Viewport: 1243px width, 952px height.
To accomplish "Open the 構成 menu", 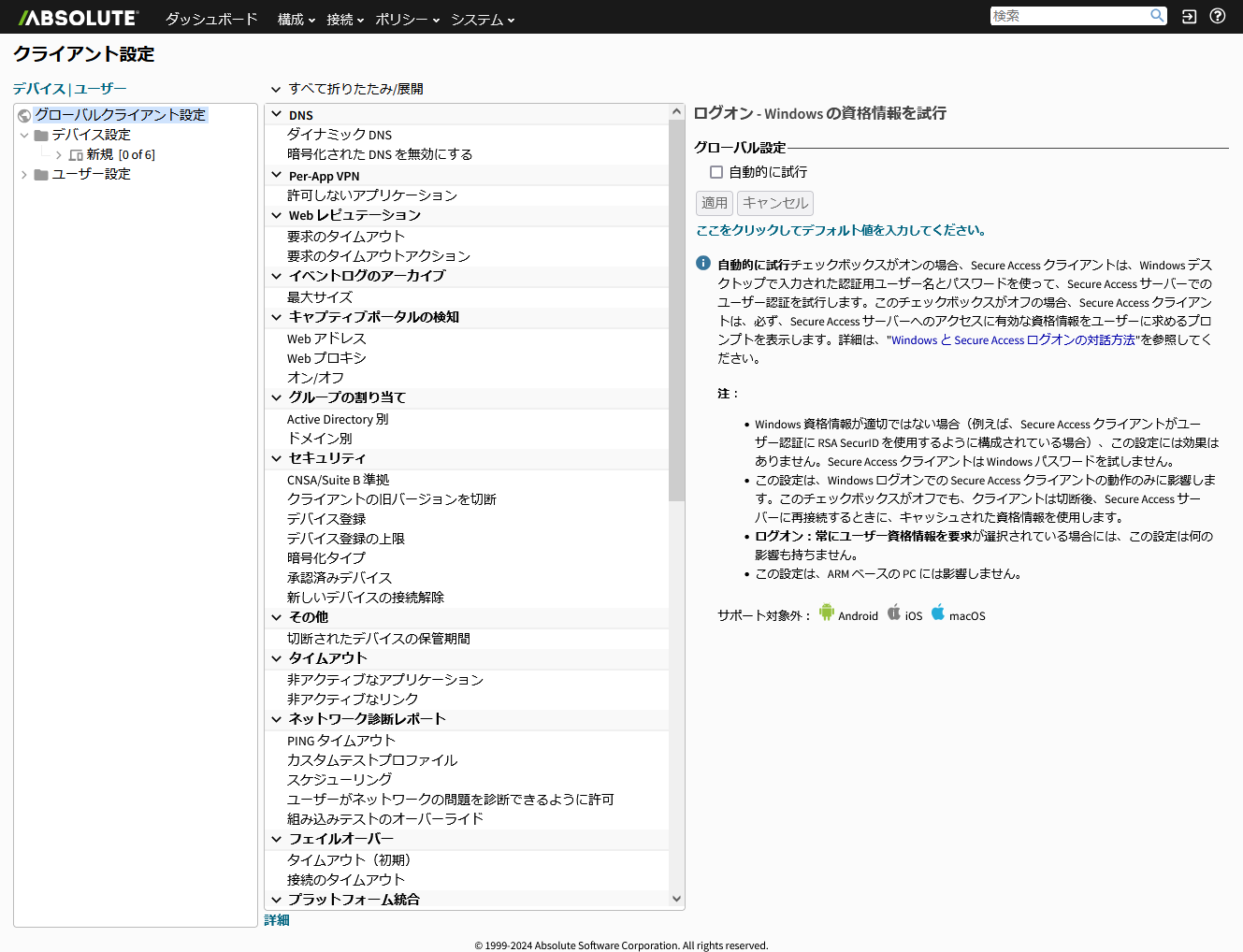I will coord(296,19).
